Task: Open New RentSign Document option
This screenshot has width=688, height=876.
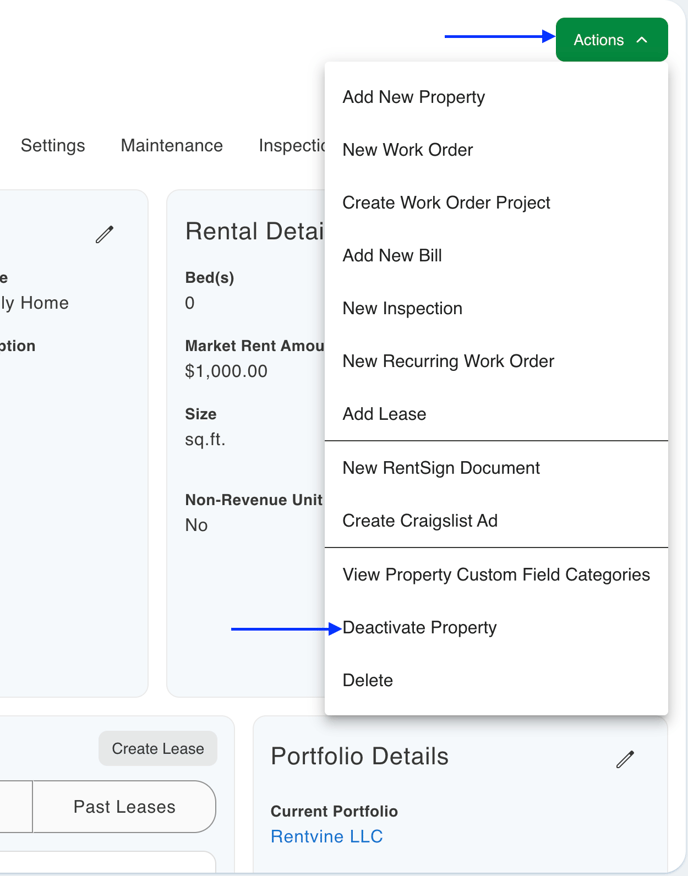Action: 441,468
